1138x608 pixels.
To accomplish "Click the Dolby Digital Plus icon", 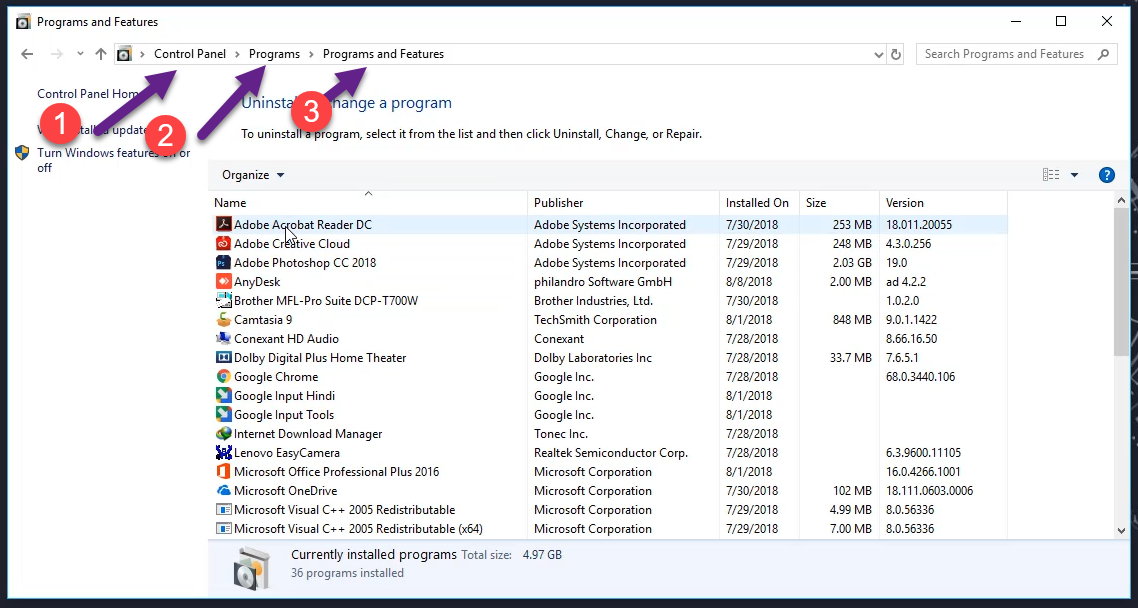I will 224,357.
